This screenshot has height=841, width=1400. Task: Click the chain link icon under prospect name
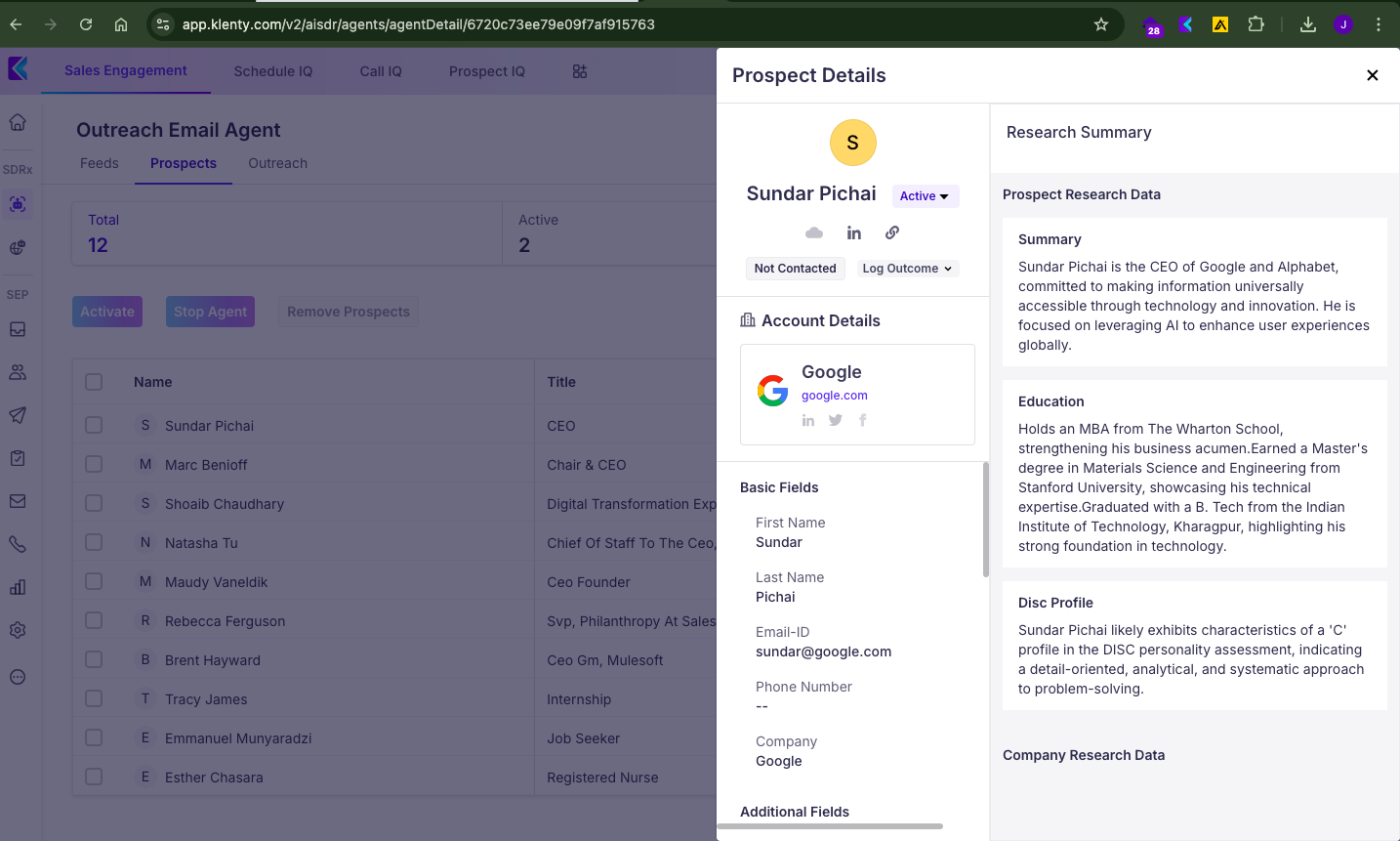tap(892, 232)
